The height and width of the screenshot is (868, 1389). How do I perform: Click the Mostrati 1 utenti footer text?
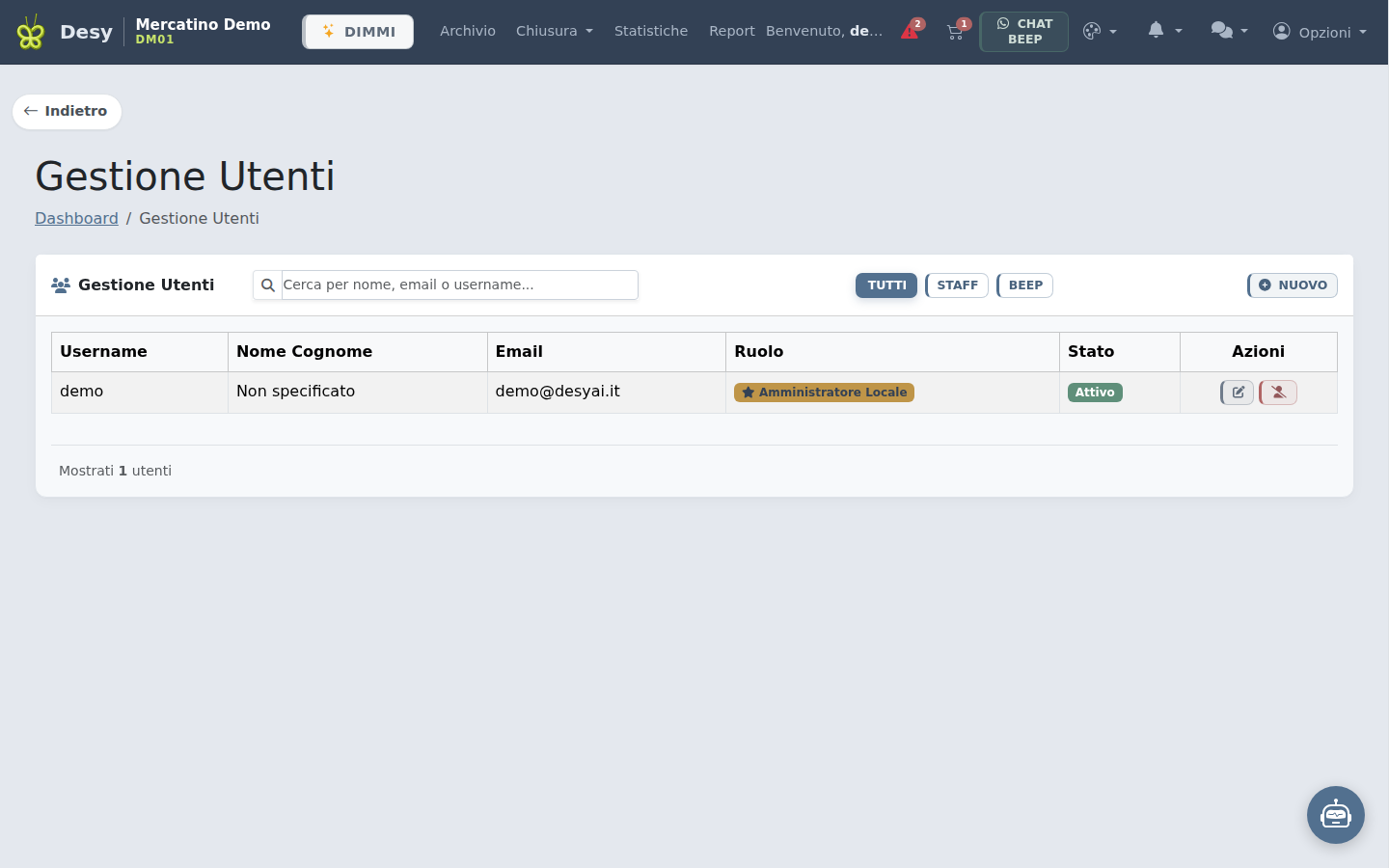click(115, 471)
